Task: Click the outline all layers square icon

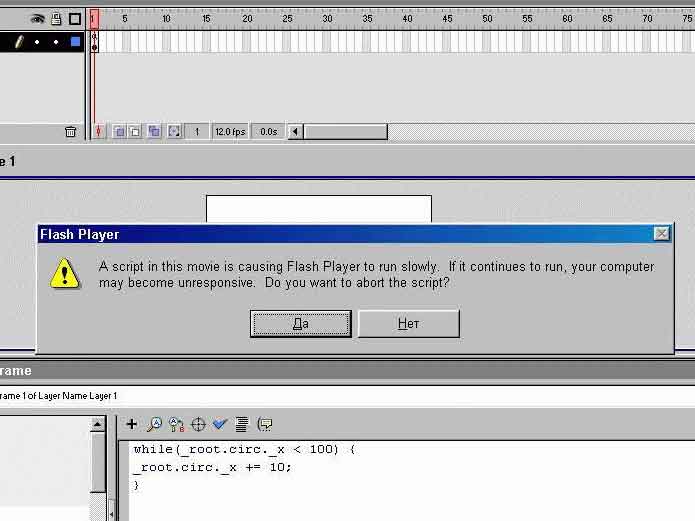Action: click(x=75, y=19)
